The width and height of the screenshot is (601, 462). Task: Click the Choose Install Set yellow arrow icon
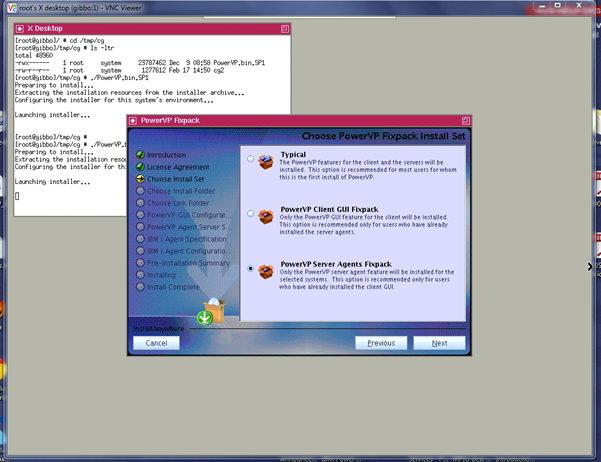pos(140,179)
